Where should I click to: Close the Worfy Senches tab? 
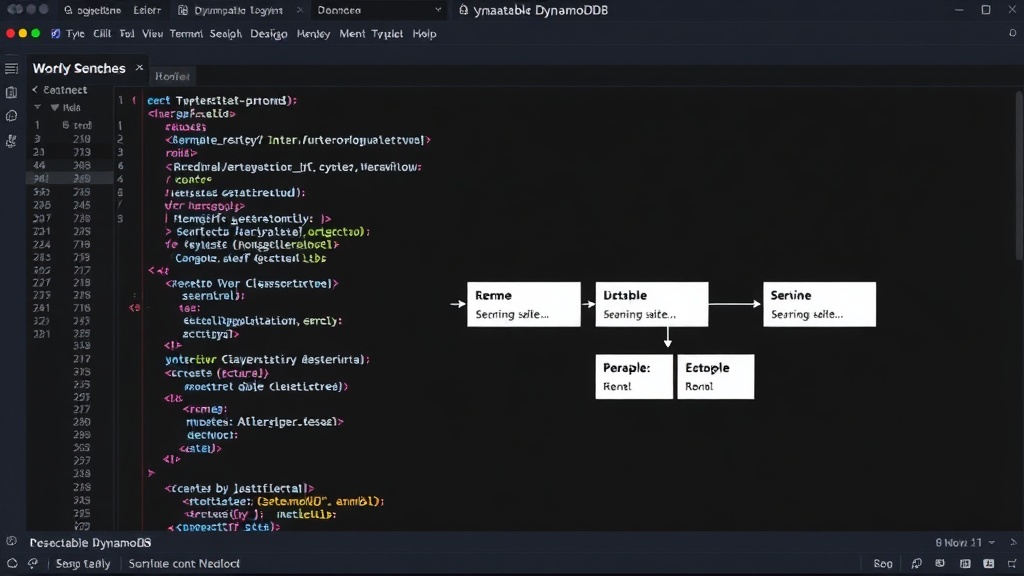[x=139, y=67]
